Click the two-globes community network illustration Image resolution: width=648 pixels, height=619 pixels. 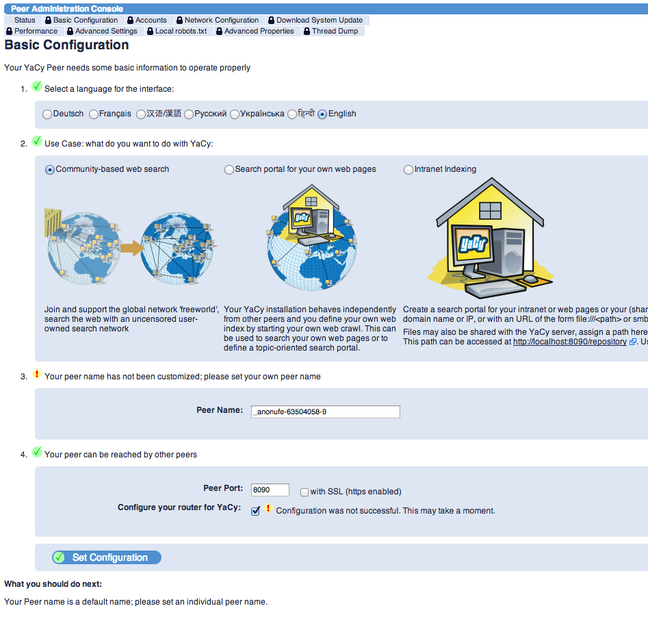[131, 248]
